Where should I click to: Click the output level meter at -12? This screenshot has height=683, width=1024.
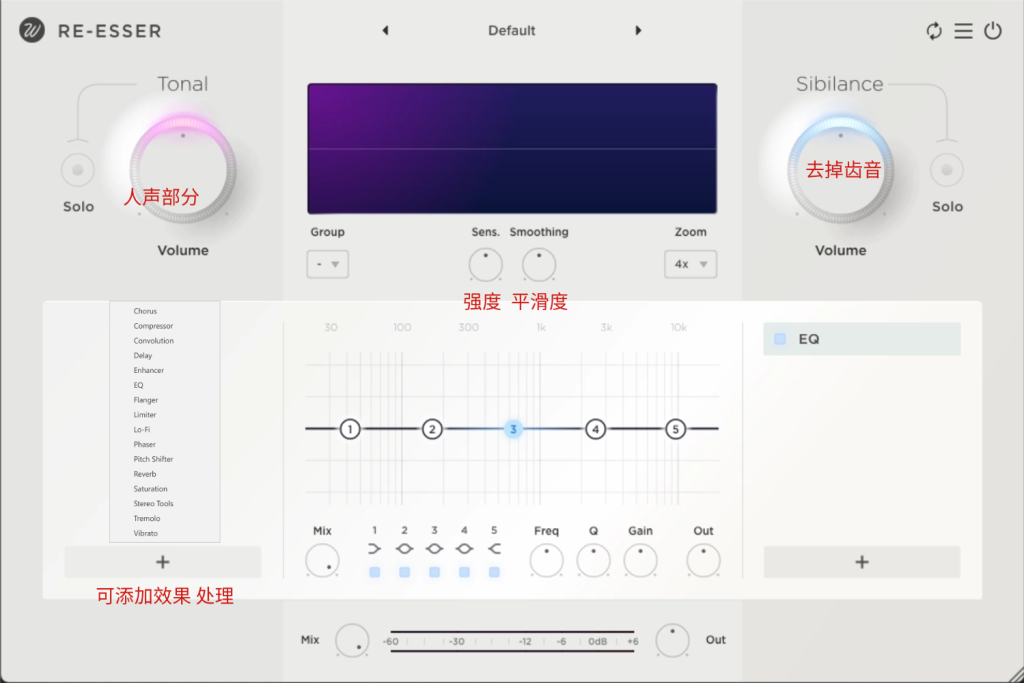pyautogui.click(x=525, y=641)
